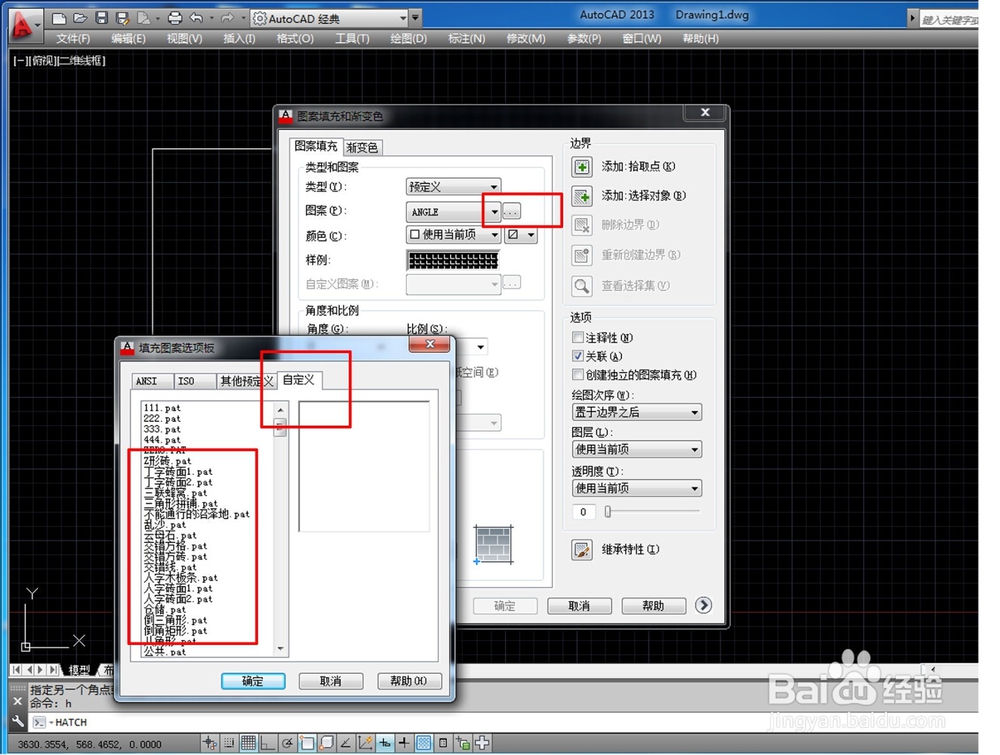Open the background color dropdown next to 颜色

click(520, 235)
